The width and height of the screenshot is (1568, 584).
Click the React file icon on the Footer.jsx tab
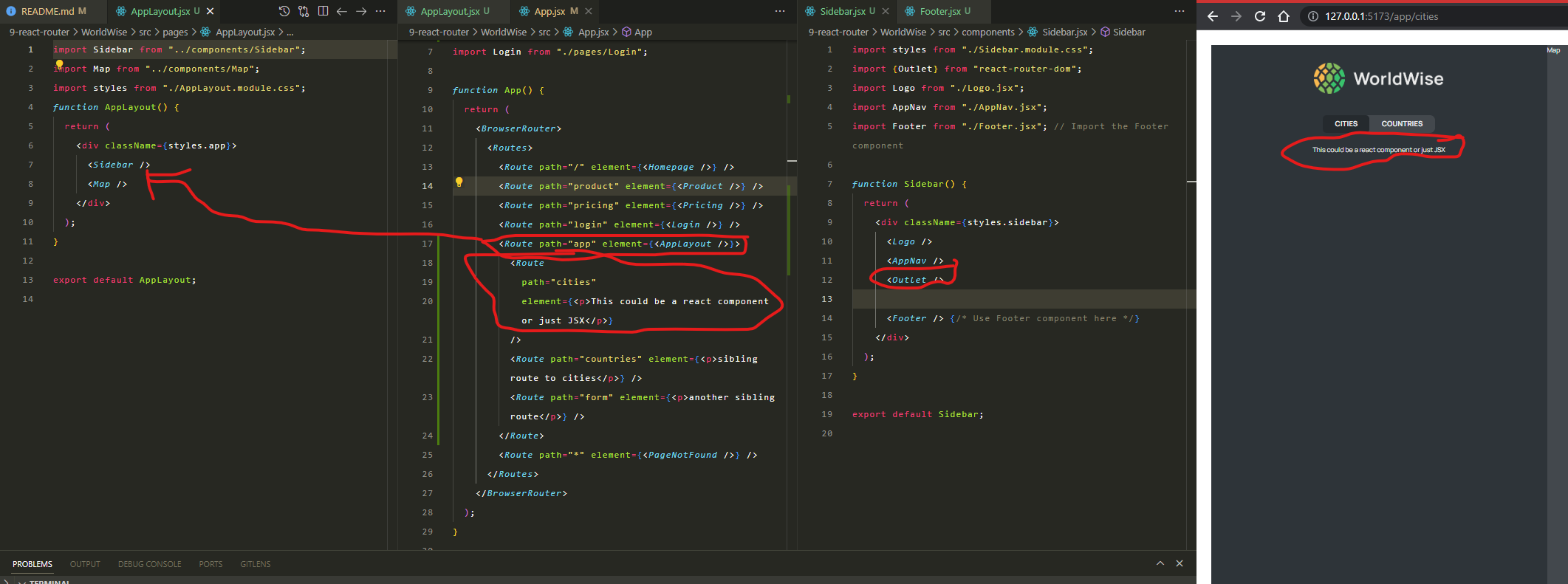tap(910, 11)
